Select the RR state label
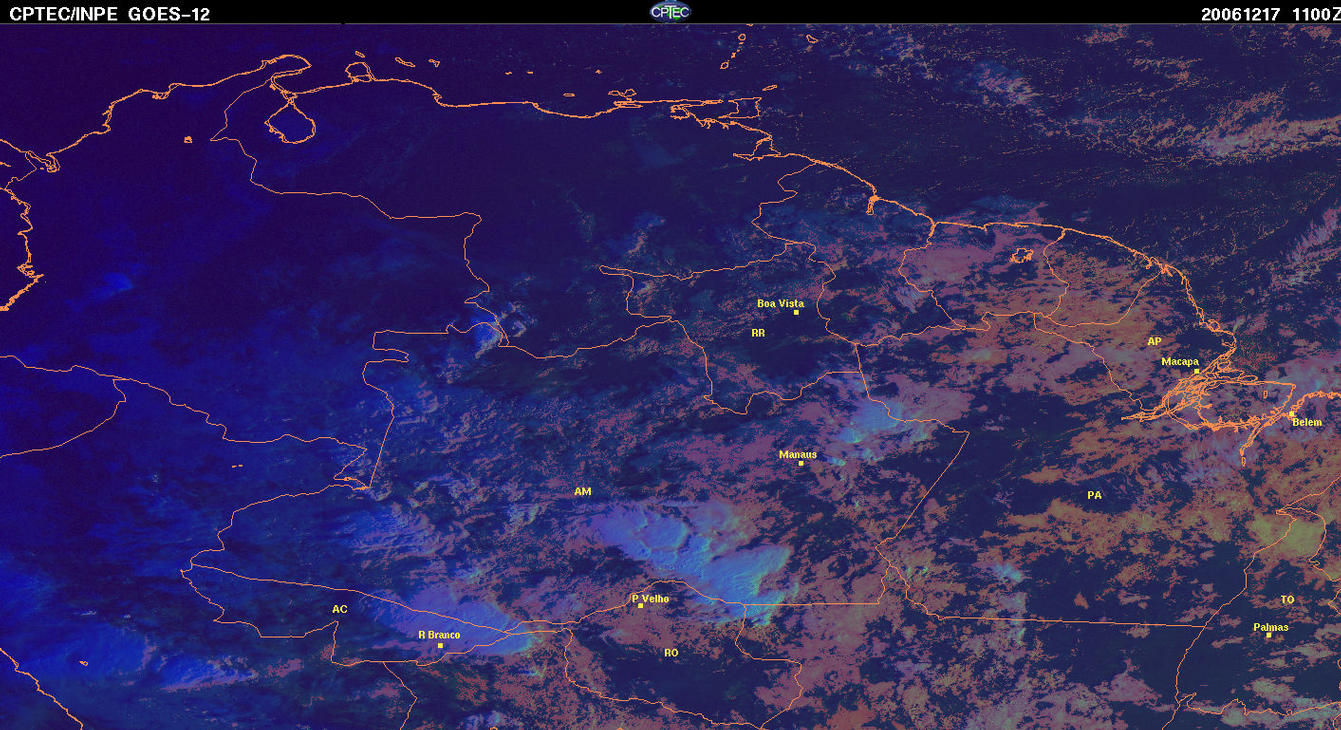Screen dimensions: 1341x730 (758, 333)
